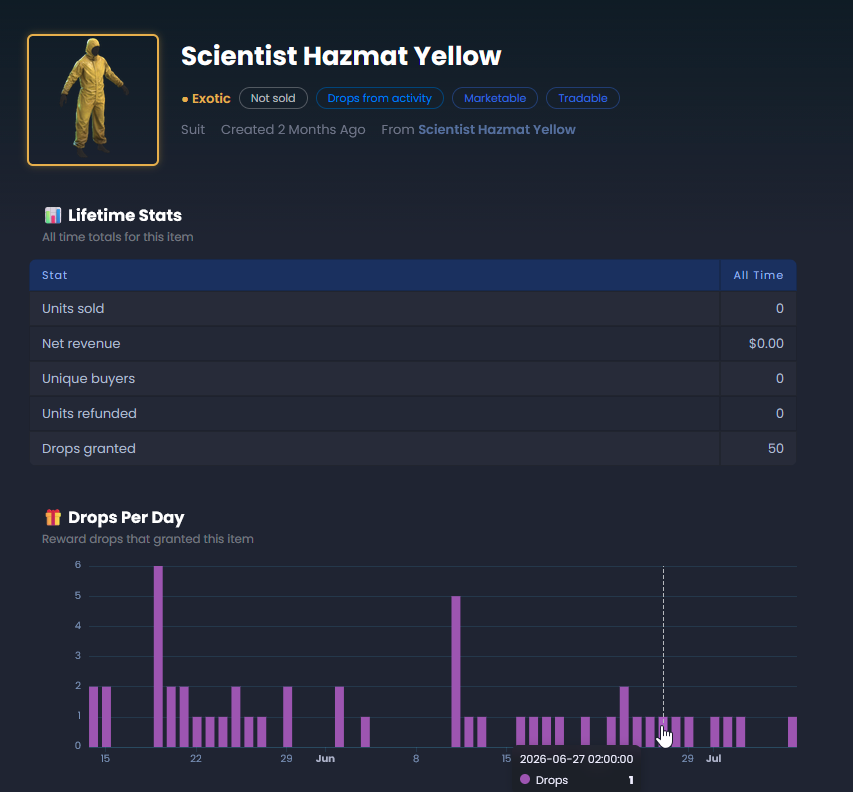Viewport: 853px width, 792px height.
Task: Select the Unique buyers row label
Action: pos(88,379)
